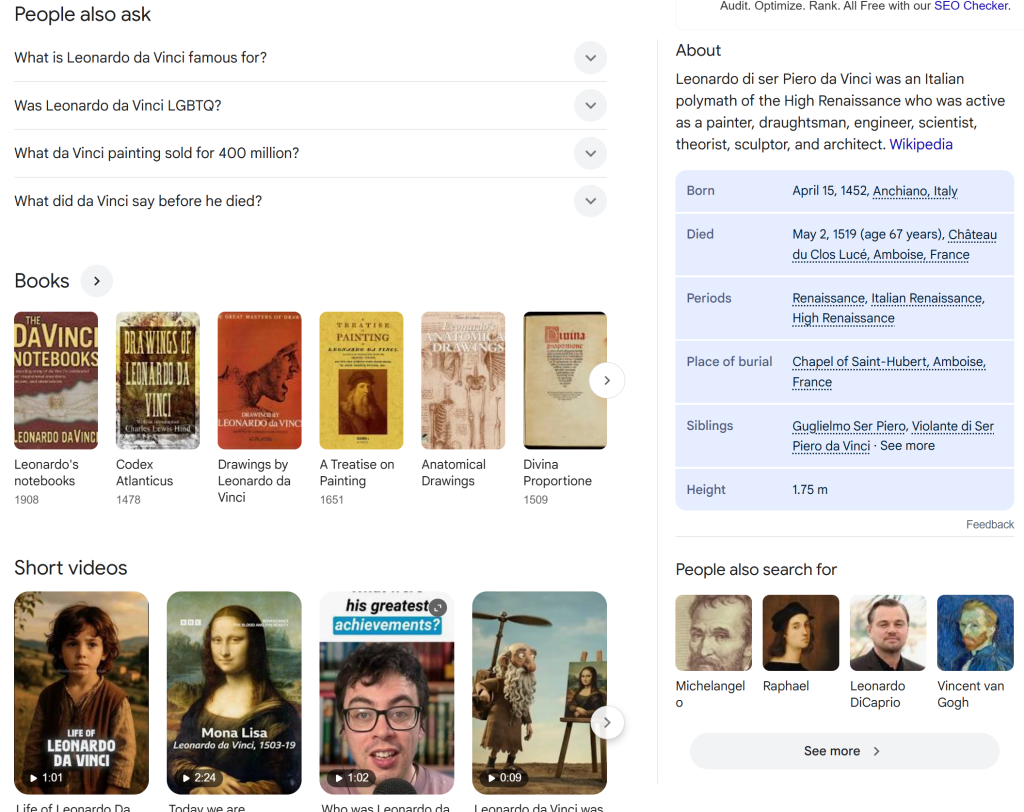Open Drawings by Leonardo da Vinci cover

point(260,380)
